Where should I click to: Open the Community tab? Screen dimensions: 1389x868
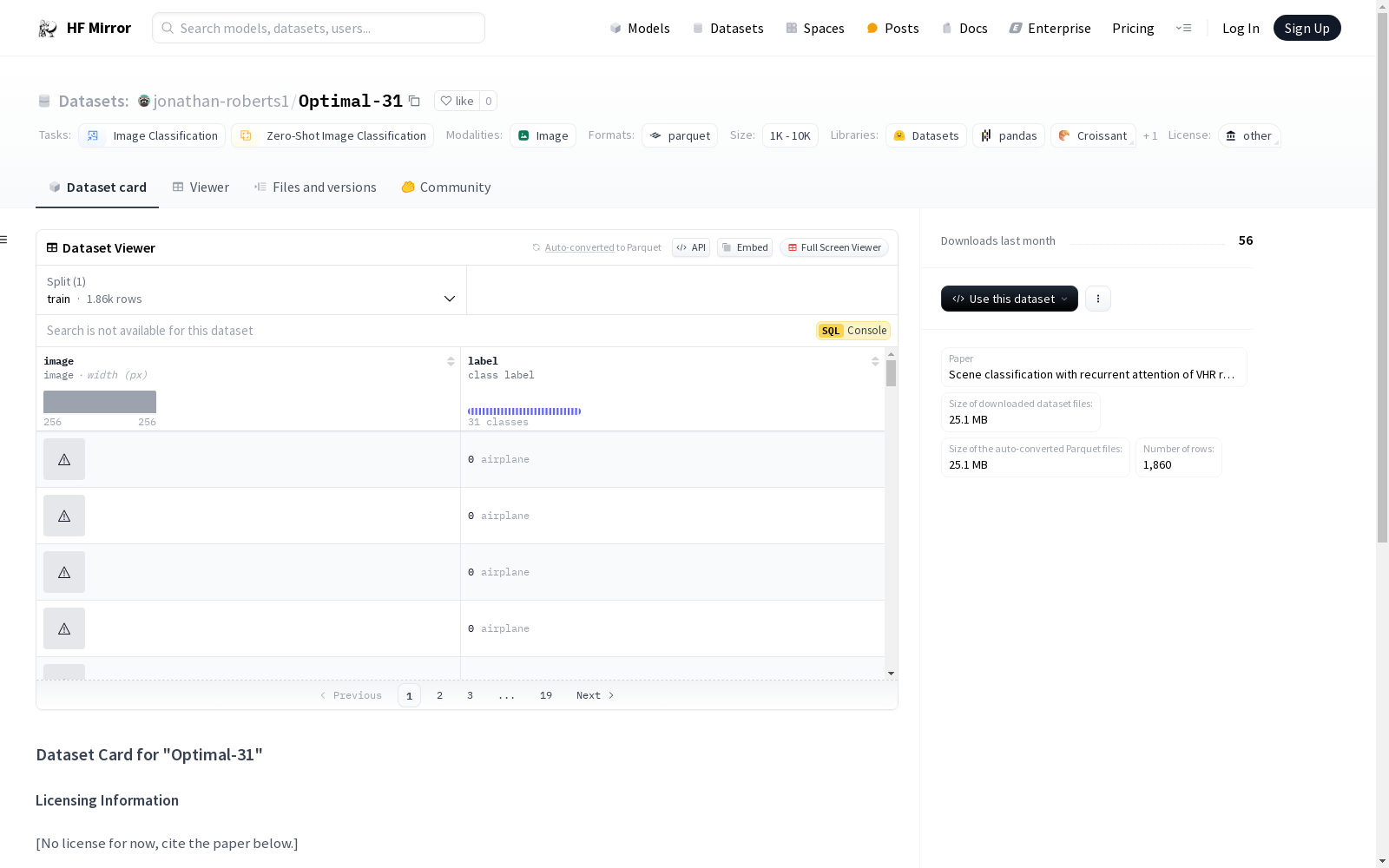tap(446, 187)
